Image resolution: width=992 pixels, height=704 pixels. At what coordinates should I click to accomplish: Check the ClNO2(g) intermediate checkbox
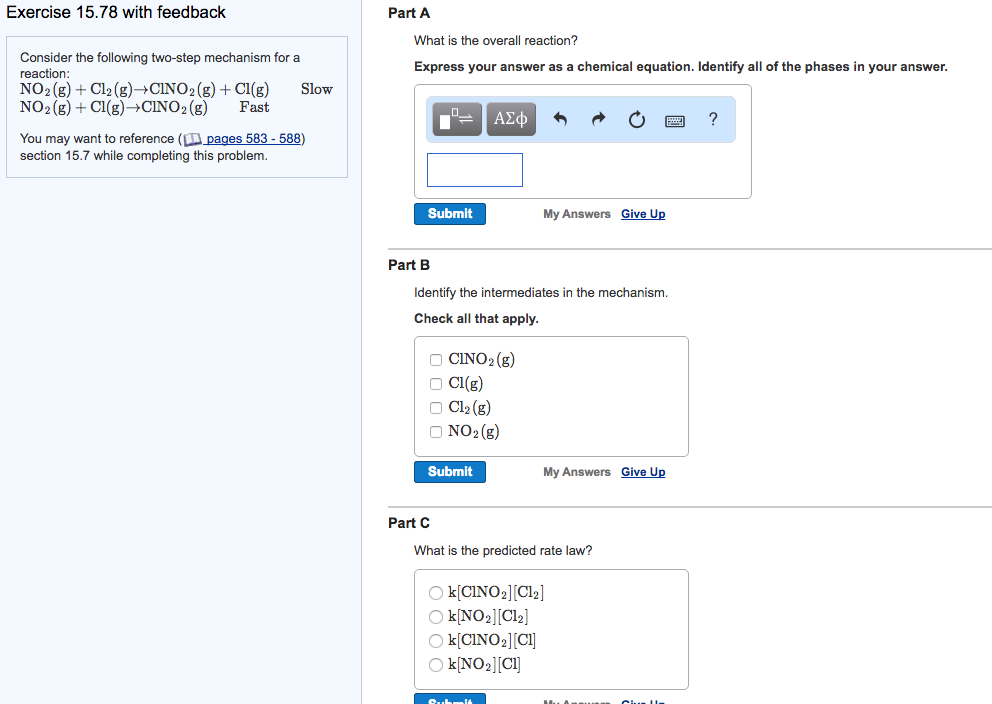coord(436,359)
